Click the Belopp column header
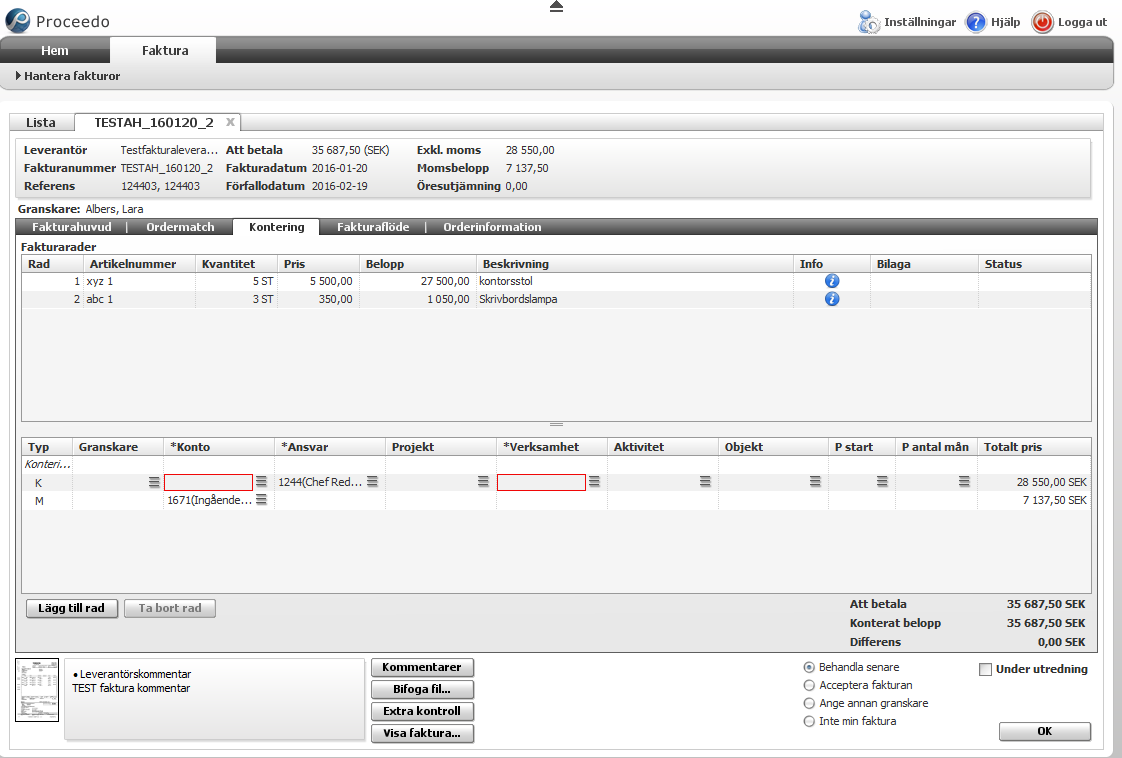Screen dimensions: 1122x758 point(418,264)
